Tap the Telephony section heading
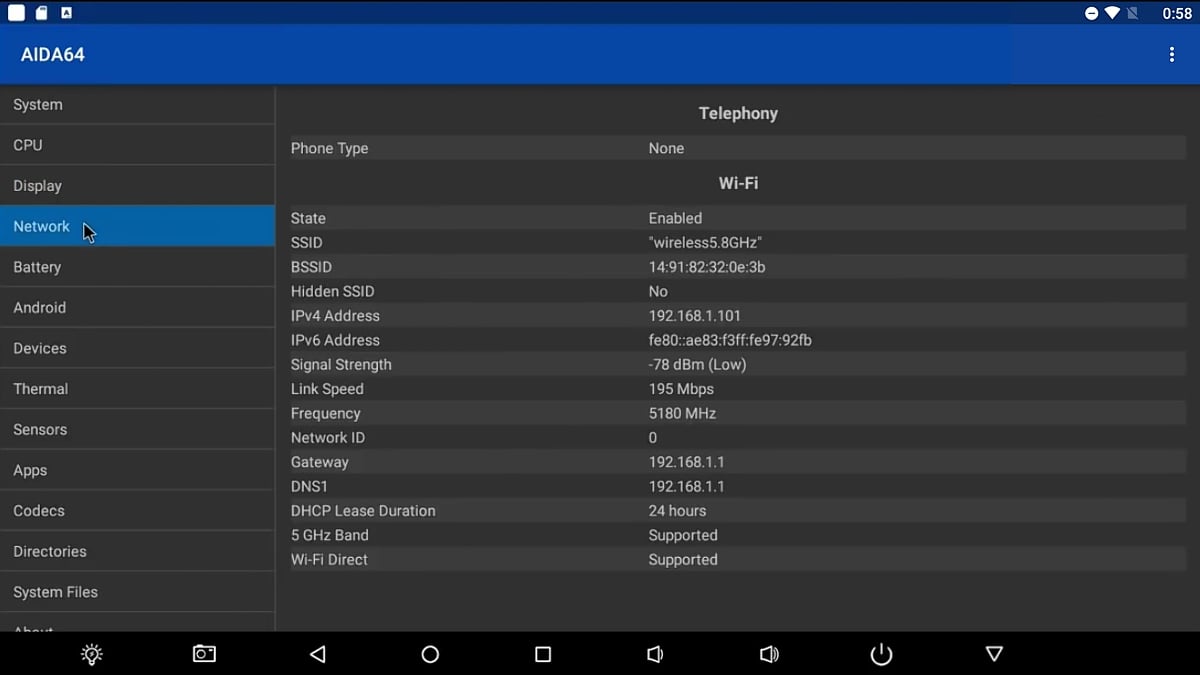The image size is (1200, 675). tap(738, 114)
